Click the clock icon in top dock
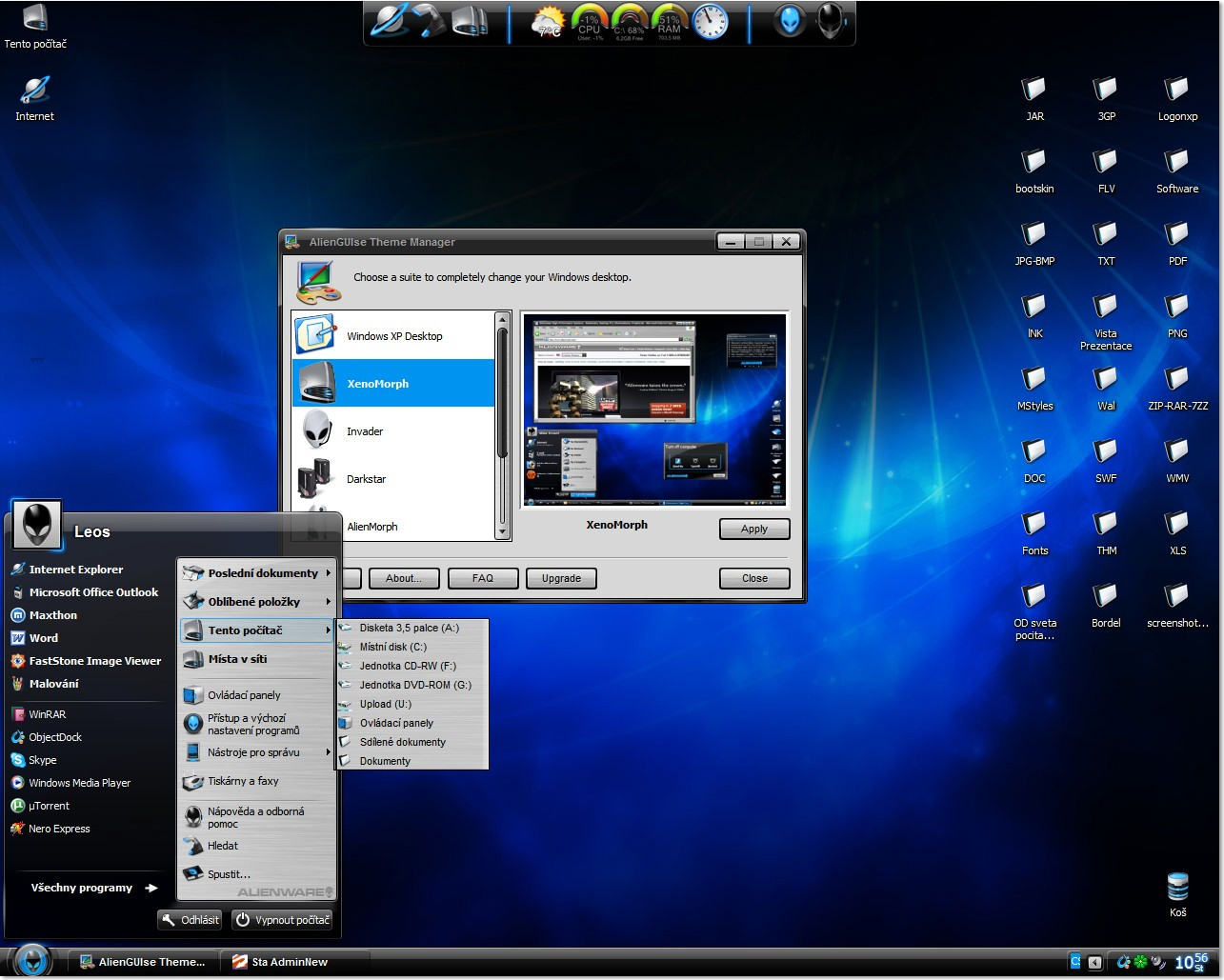 click(x=710, y=23)
